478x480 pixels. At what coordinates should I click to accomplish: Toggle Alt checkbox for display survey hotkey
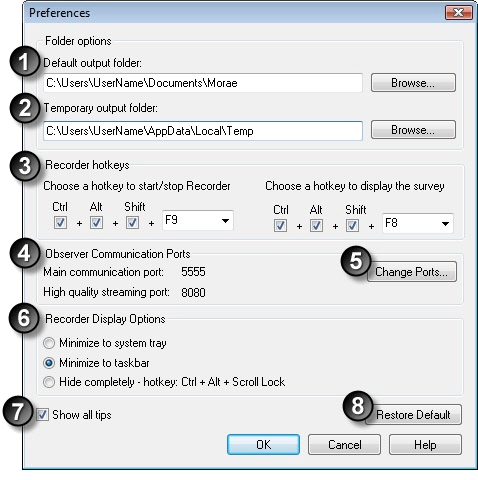[x=316, y=226]
